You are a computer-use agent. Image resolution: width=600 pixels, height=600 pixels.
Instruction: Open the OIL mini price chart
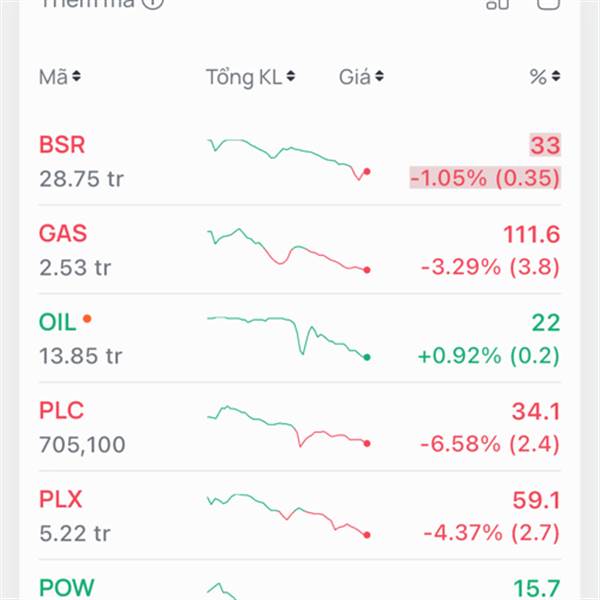288,336
